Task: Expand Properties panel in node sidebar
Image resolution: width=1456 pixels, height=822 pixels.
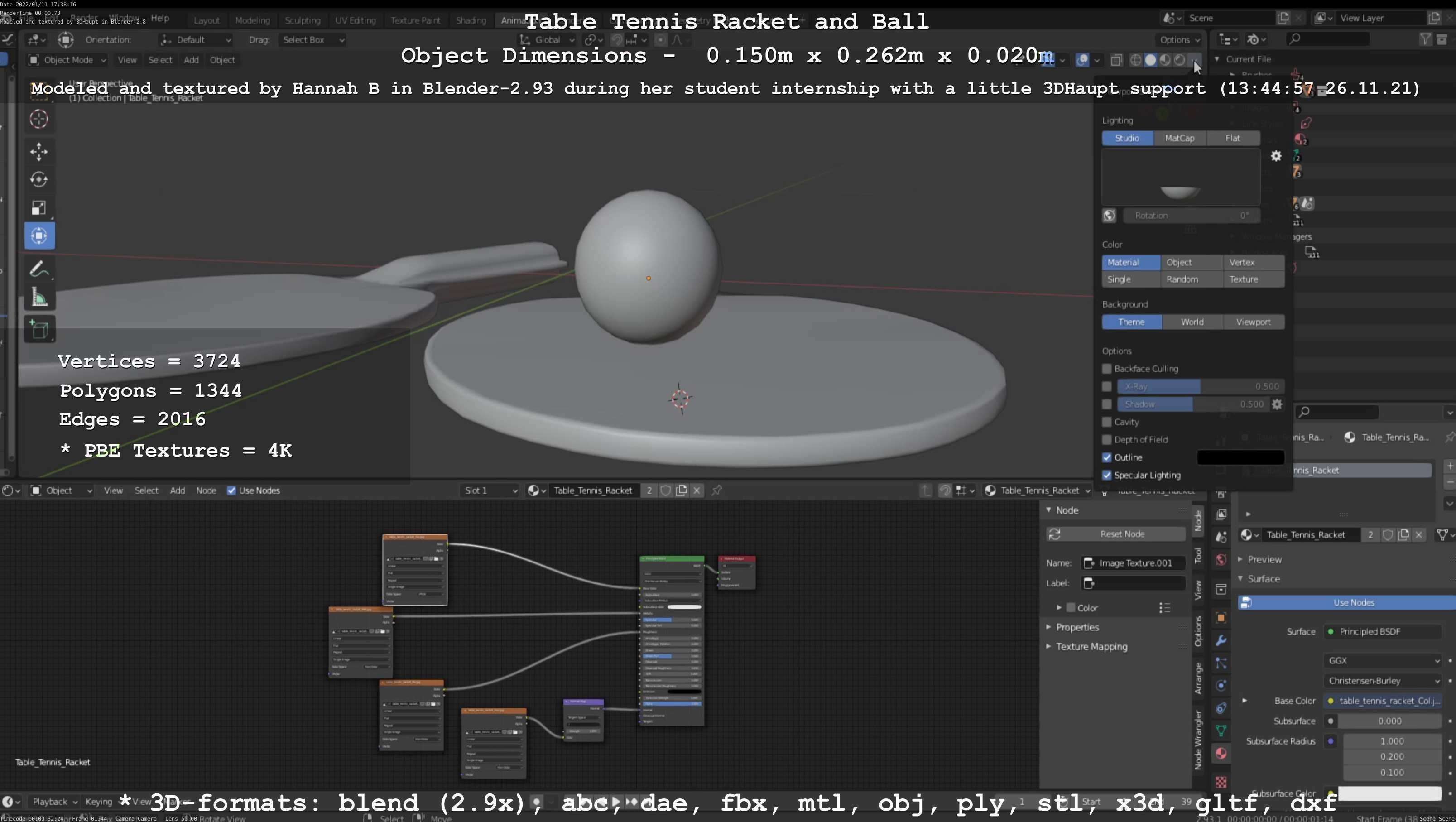Action: click(1077, 627)
